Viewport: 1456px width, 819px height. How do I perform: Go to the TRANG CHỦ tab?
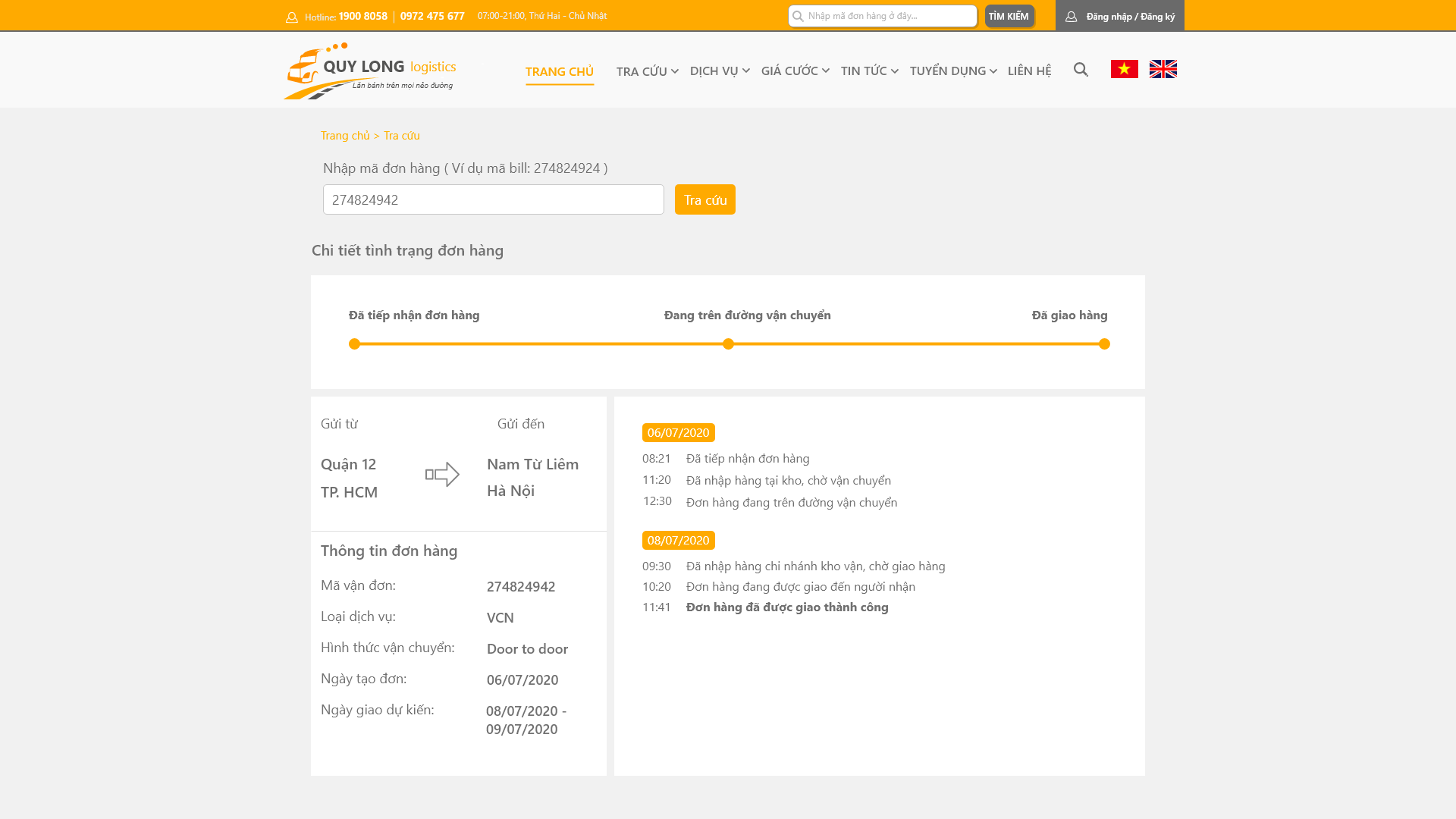560,72
